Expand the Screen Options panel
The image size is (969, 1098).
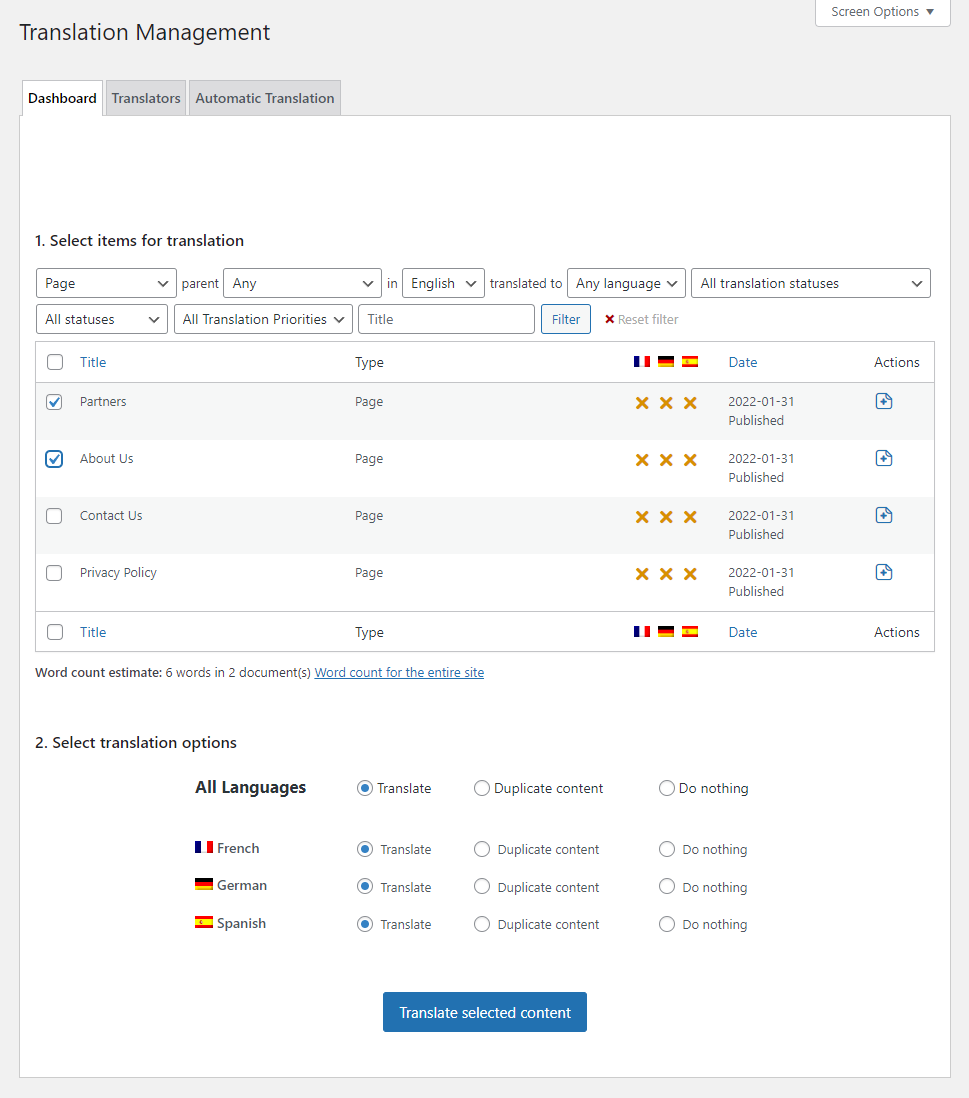(882, 12)
